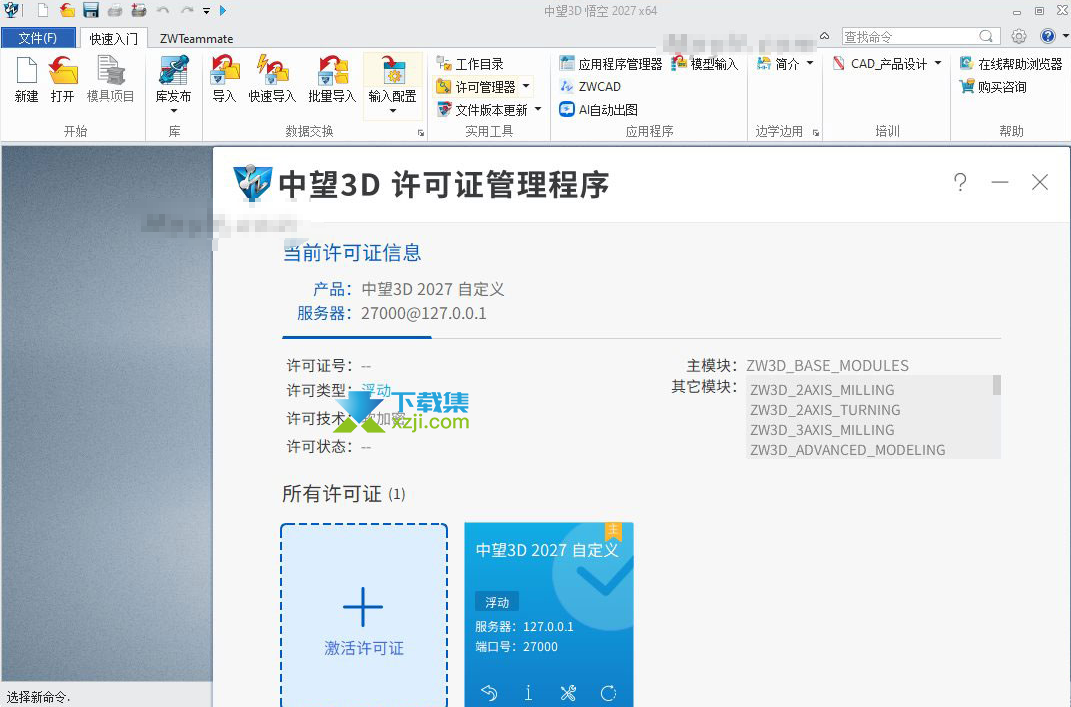This screenshot has width=1071, height=707.
Task: Open the 文件(F) menu
Action: pyautogui.click(x=38, y=38)
